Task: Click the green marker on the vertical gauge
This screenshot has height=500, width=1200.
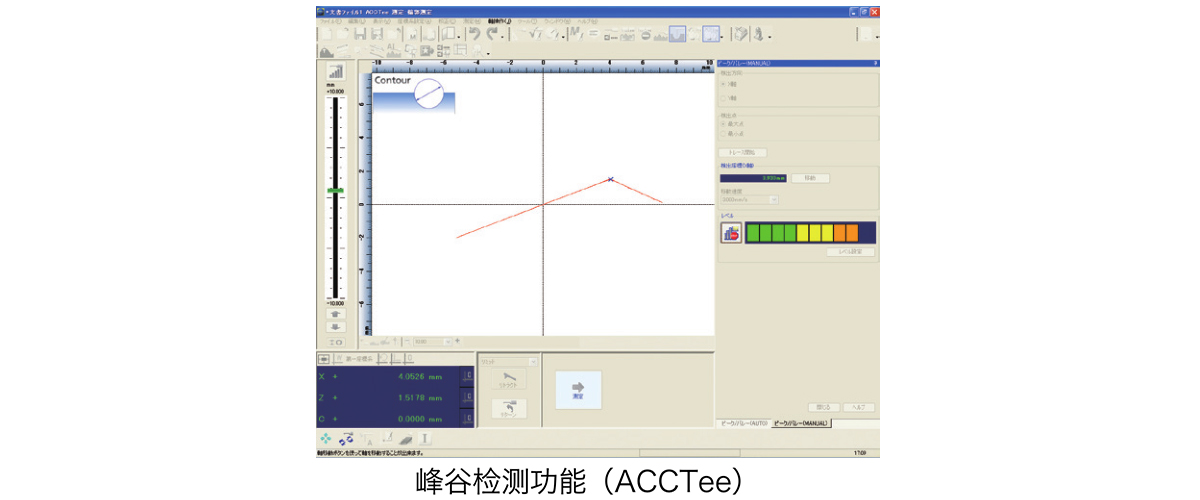Action: coord(335,190)
